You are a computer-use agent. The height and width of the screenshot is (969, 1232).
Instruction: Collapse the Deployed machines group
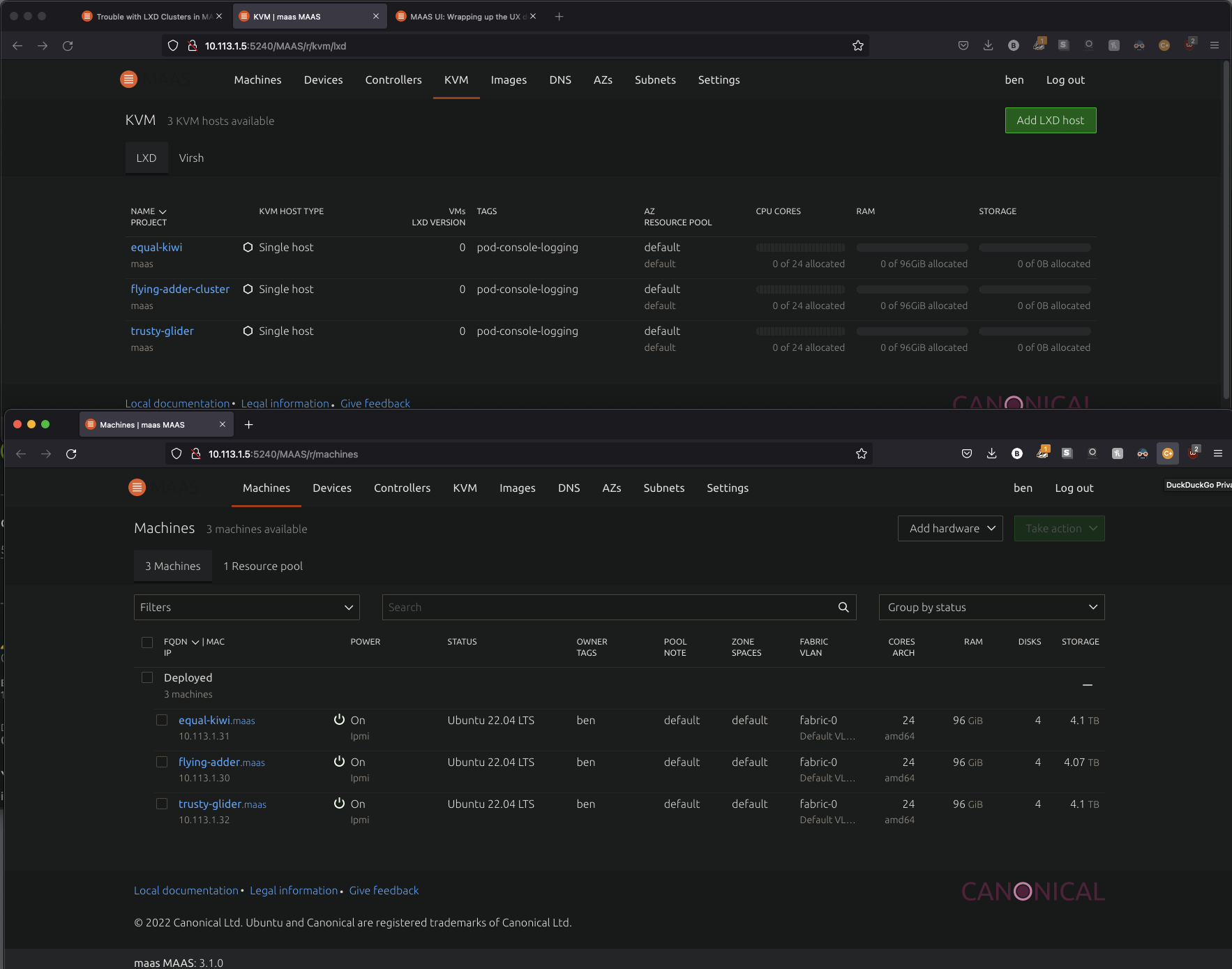(1087, 685)
